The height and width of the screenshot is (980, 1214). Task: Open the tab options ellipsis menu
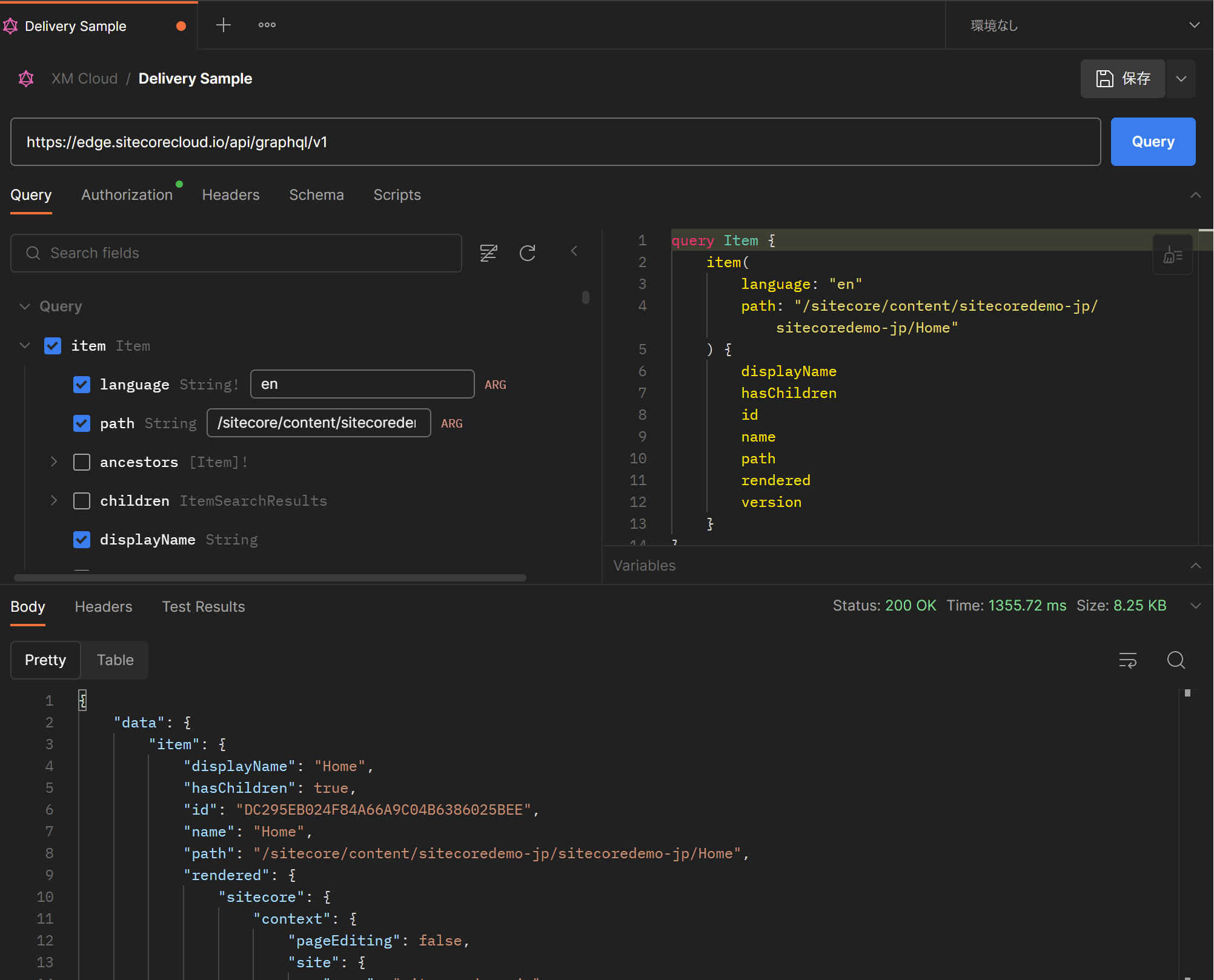267,25
